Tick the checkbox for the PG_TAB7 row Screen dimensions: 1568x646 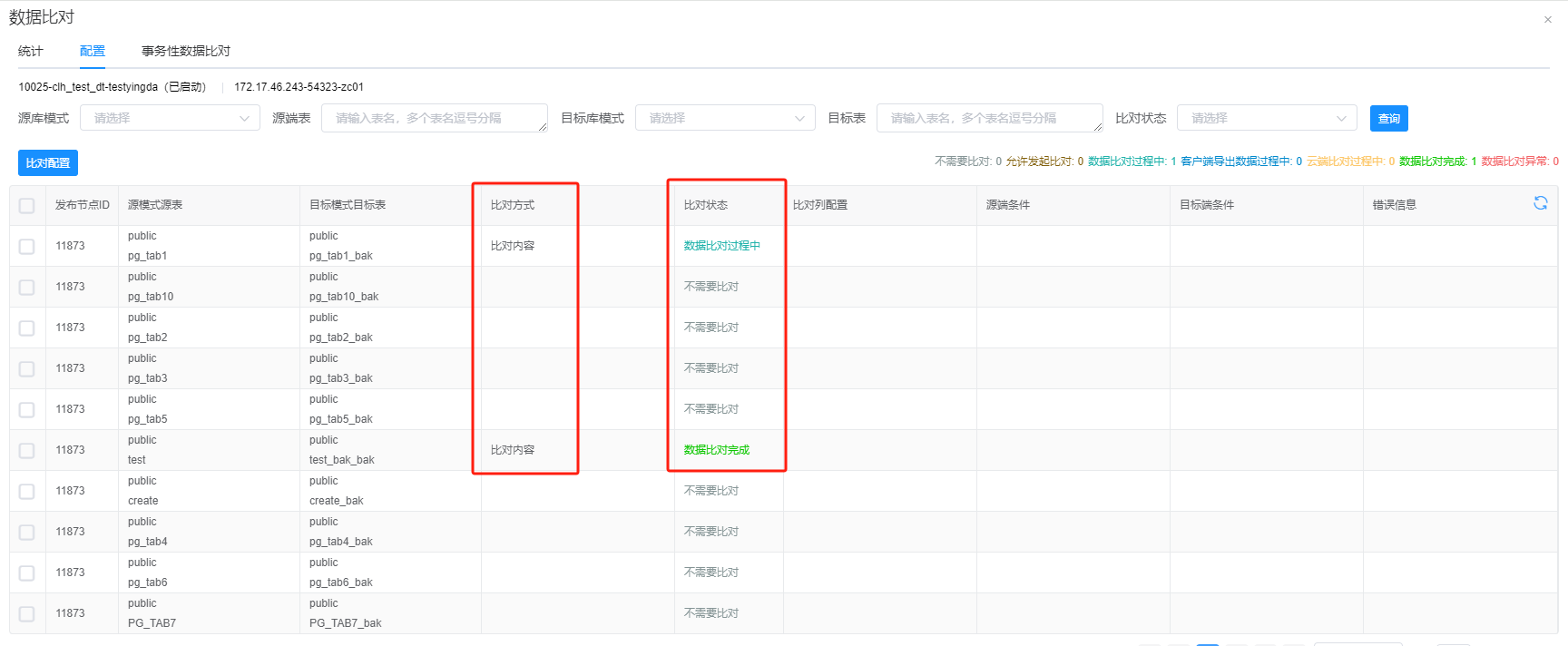tap(27, 614)
